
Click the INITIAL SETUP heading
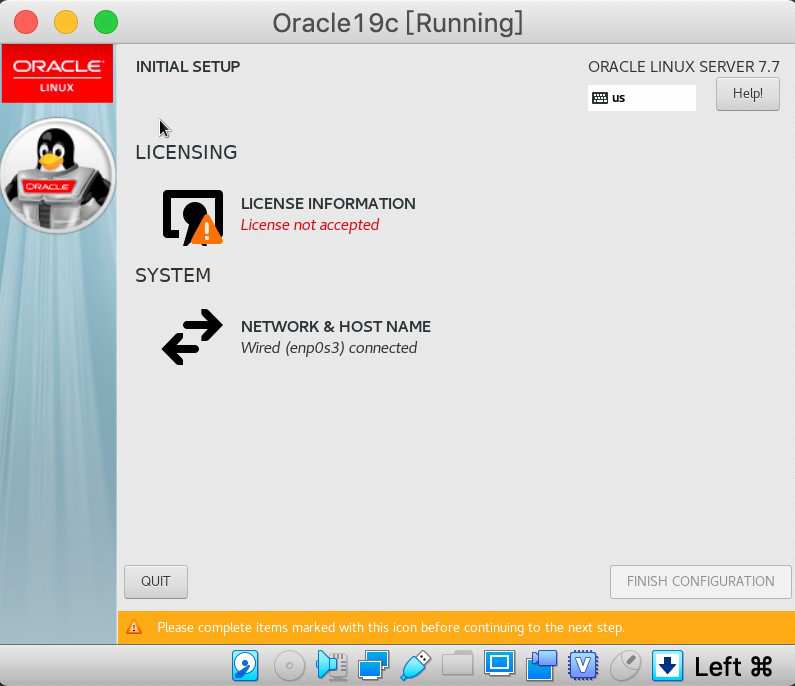click(x=188, y=67)
